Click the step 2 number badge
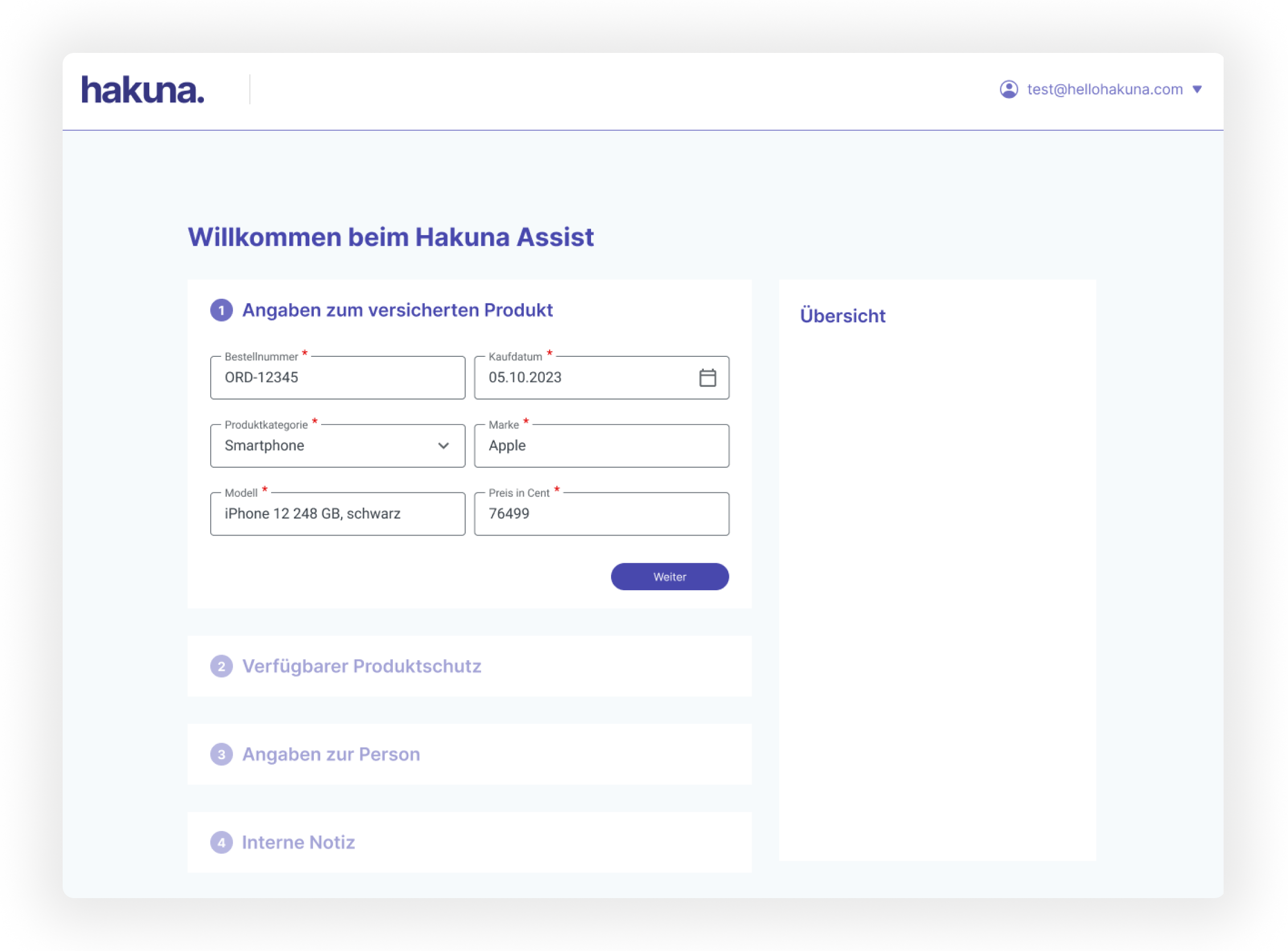 pos(221,666)
